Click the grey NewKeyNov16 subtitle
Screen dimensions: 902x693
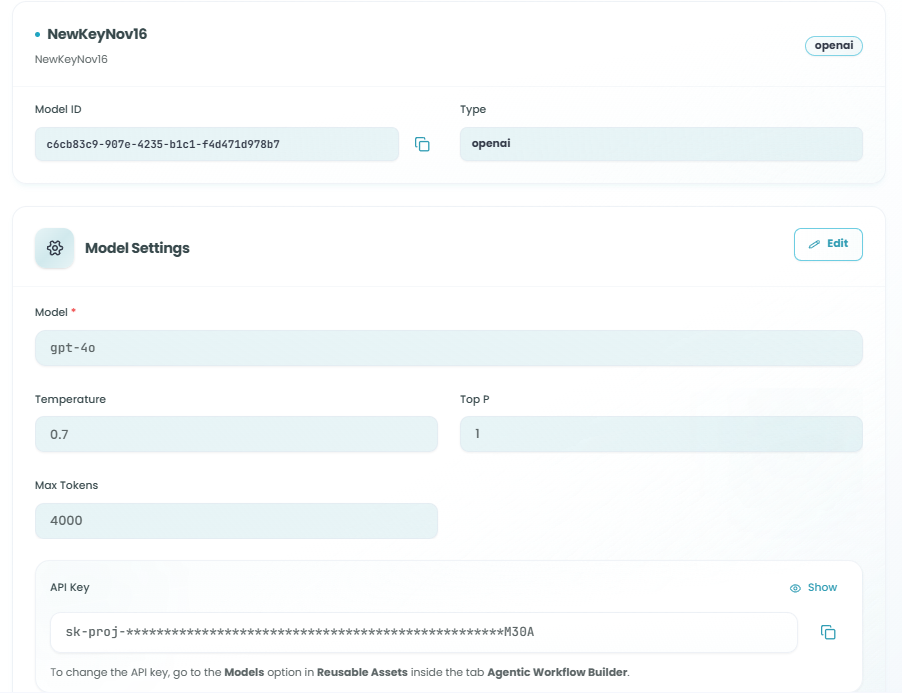pos(71,59)
